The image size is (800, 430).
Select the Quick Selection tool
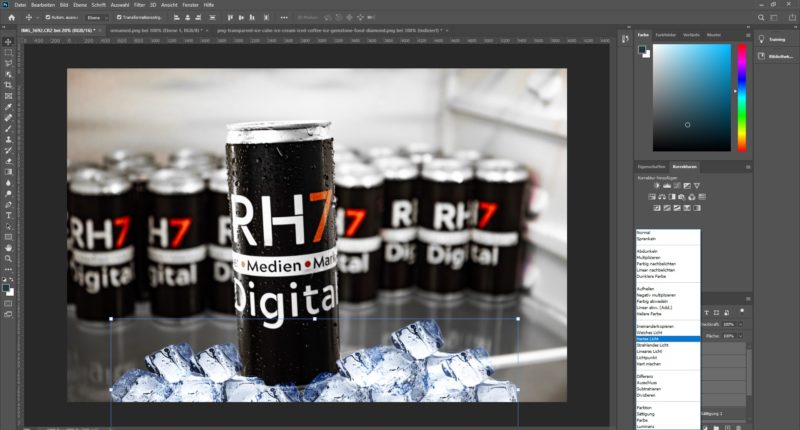[8, 74]
